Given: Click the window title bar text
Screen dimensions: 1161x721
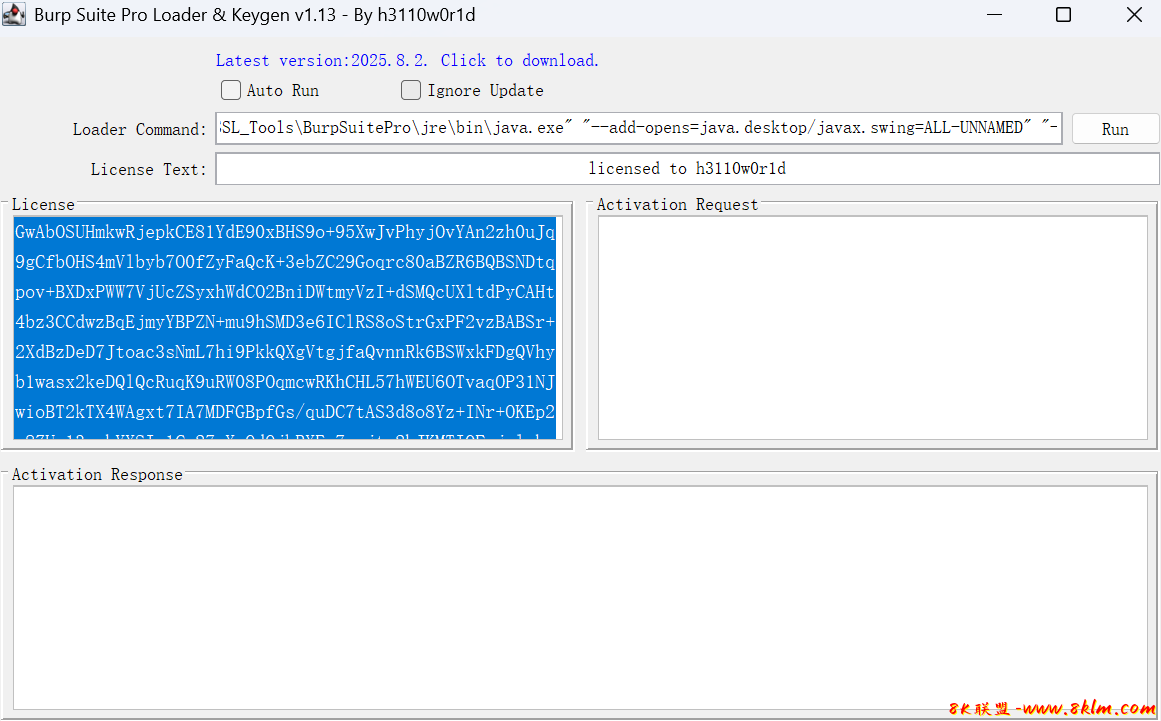Looking at the screenshot, I should point(255,15).
